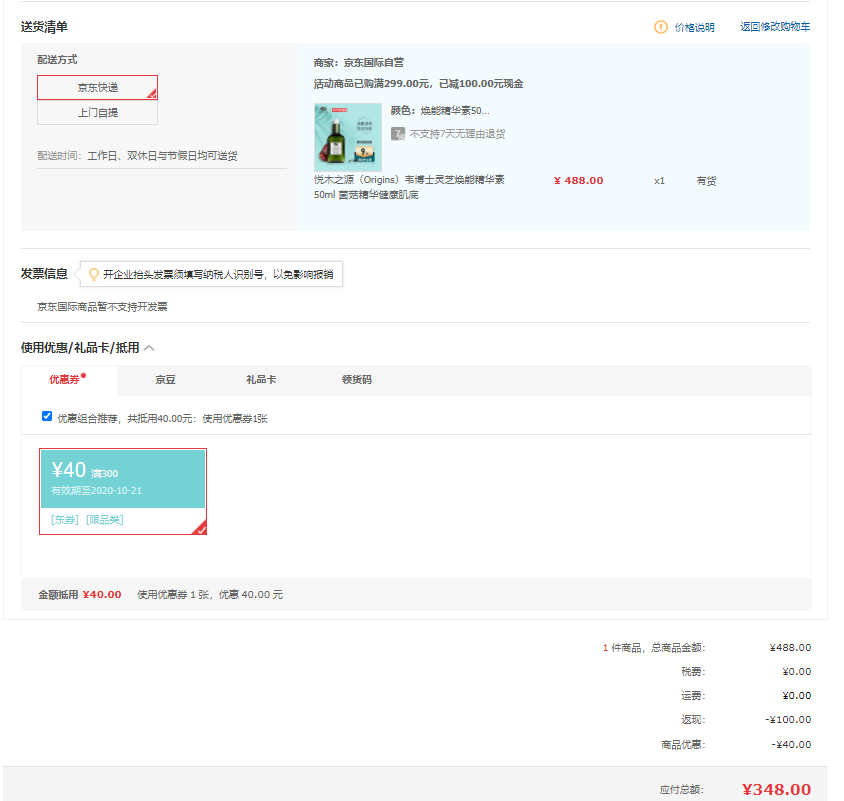Click the 开企业抬头发票须填写纳税人识别号 tip box

click(x=211, y=275)
